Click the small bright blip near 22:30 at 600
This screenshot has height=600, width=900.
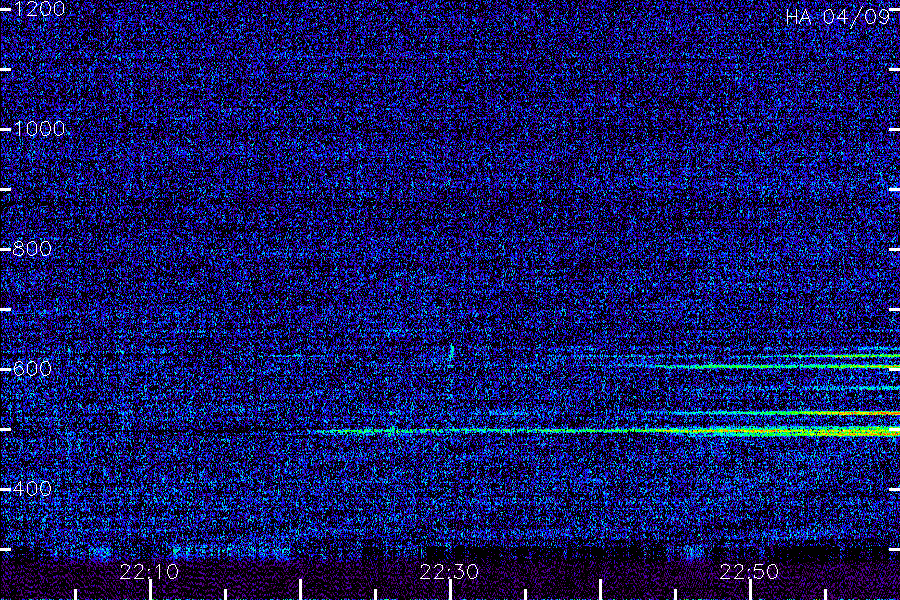click(451, 351)
